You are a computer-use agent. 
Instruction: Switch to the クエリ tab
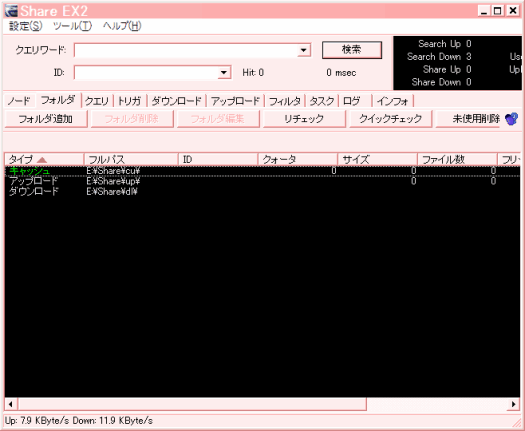tap(97, 101)
